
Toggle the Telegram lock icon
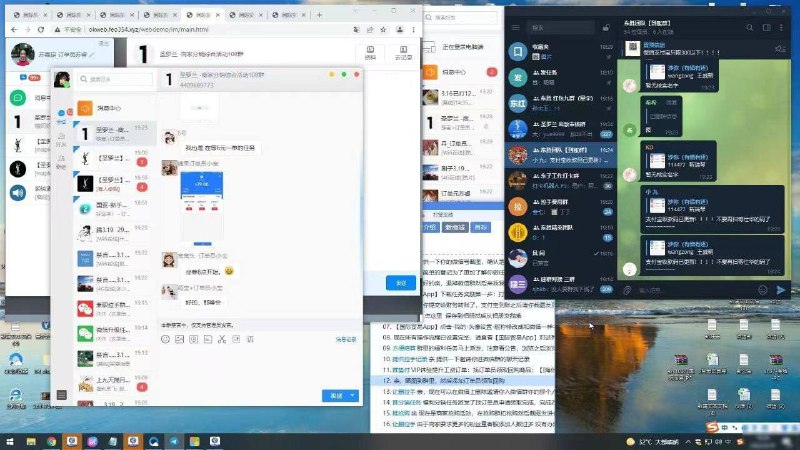point(606,28)
